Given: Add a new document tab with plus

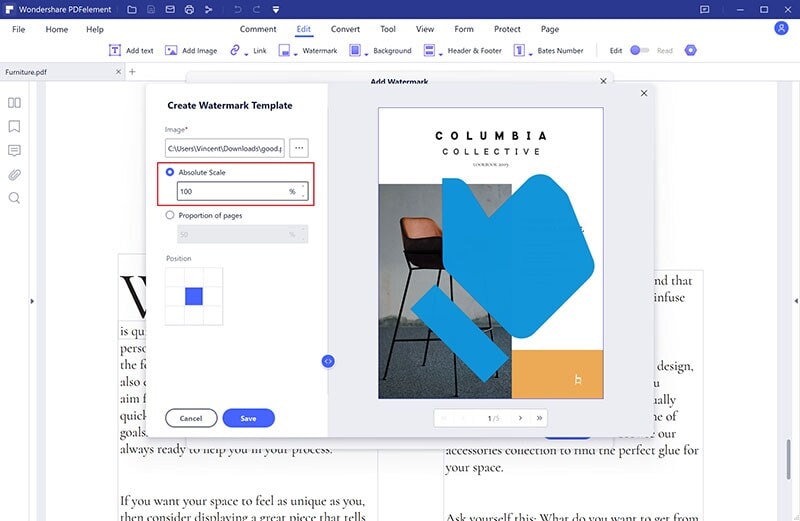Looking at the screenshot, I should [x=132, y=72].
